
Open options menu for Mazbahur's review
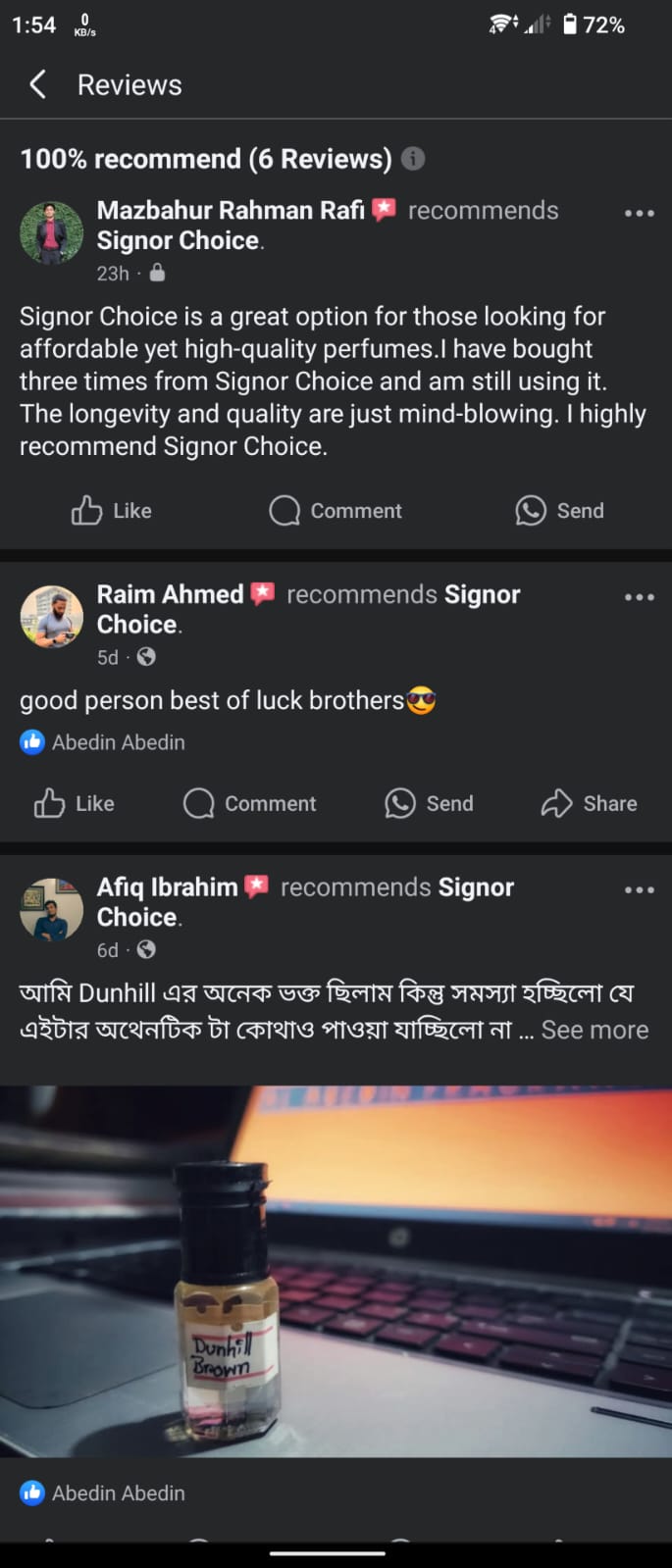(x=639, y=213)
